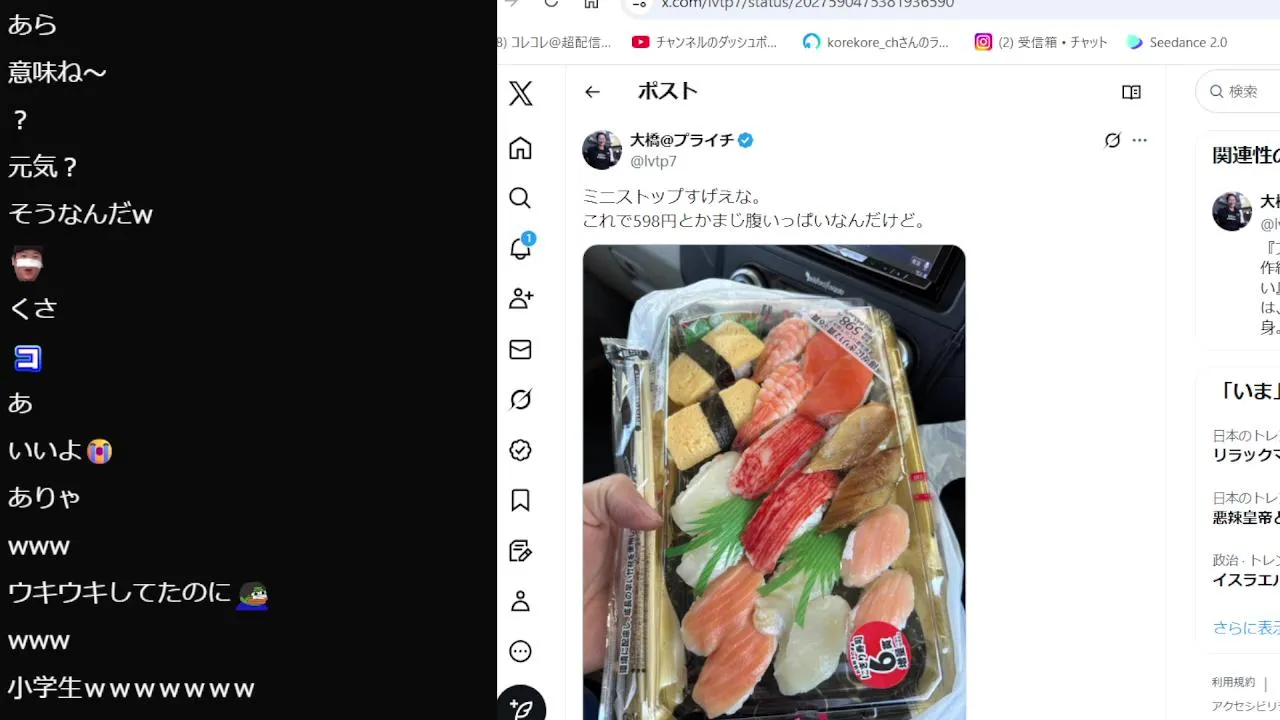The image size is (1280, 720).
Task: Click the Grok icon on the post
Action: click(x=1112, y=141)
